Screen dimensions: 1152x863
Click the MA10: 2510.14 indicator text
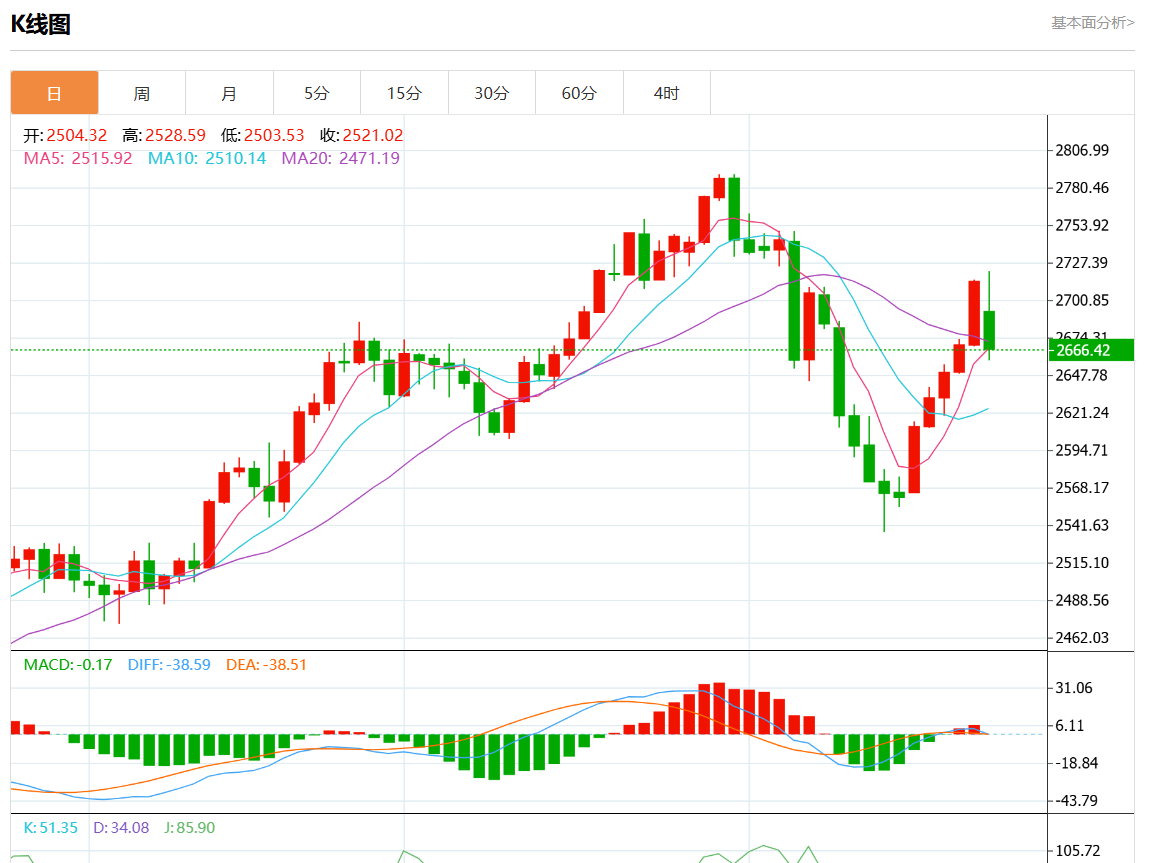point(207,158)
